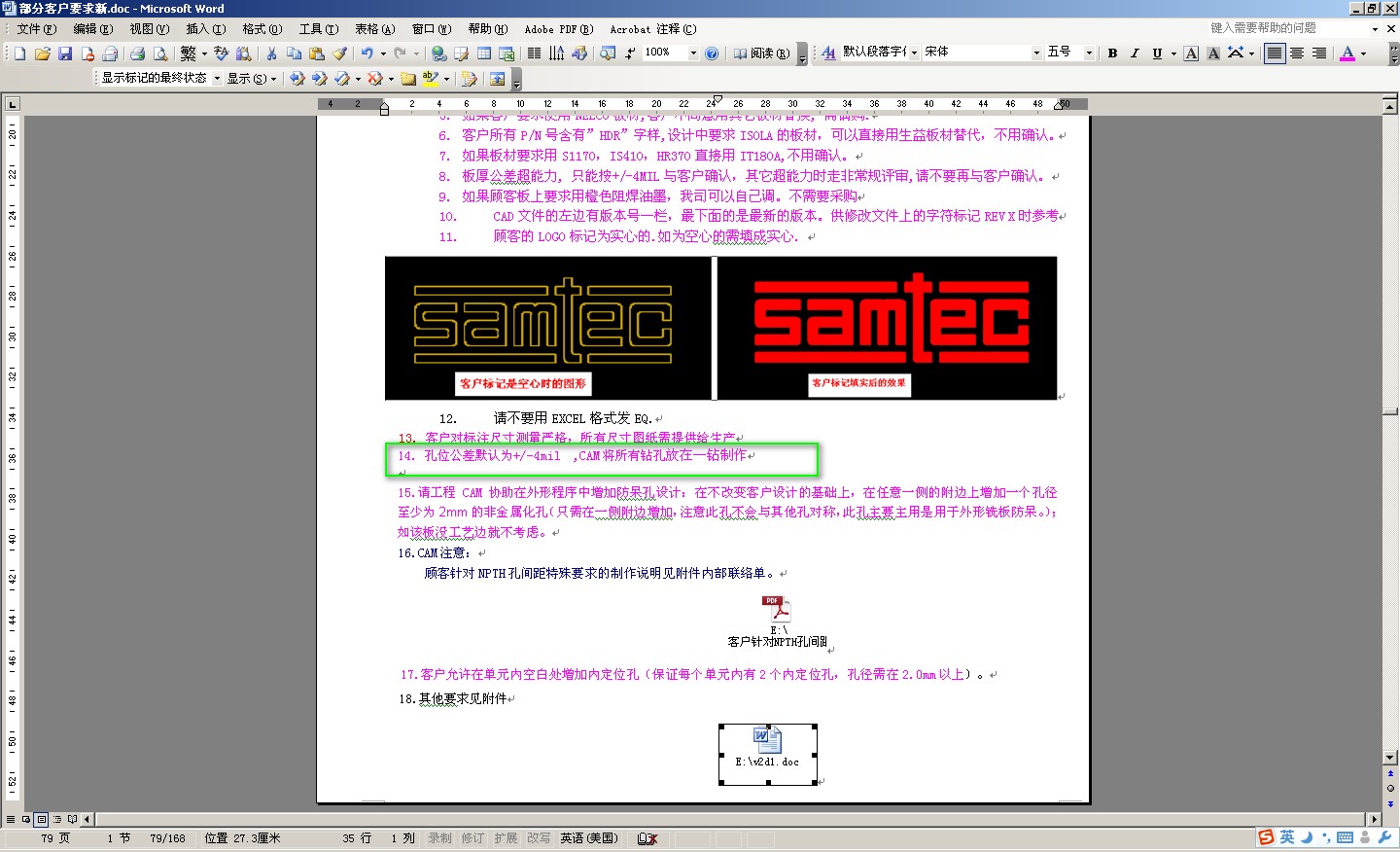Viewport: 1400px width, 852px height.
Task: Align text right button
Action: pos(1319,53)
